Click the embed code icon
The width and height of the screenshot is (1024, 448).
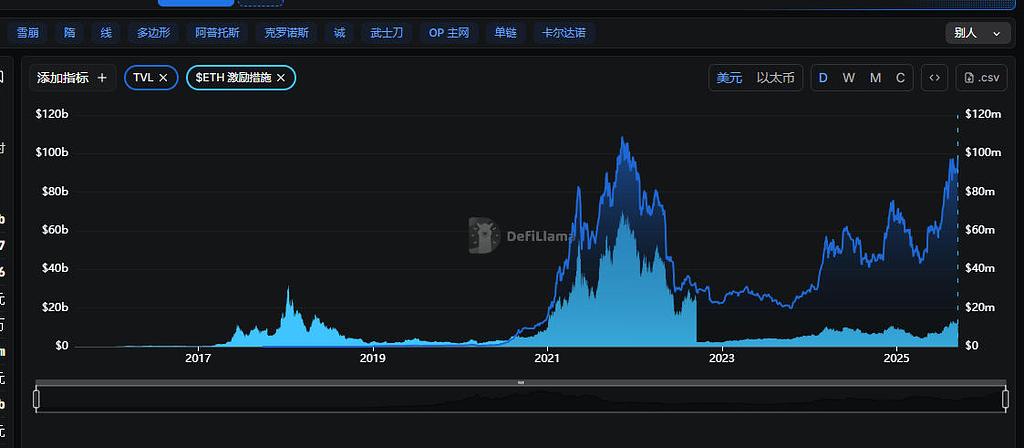tap(935, 77)
